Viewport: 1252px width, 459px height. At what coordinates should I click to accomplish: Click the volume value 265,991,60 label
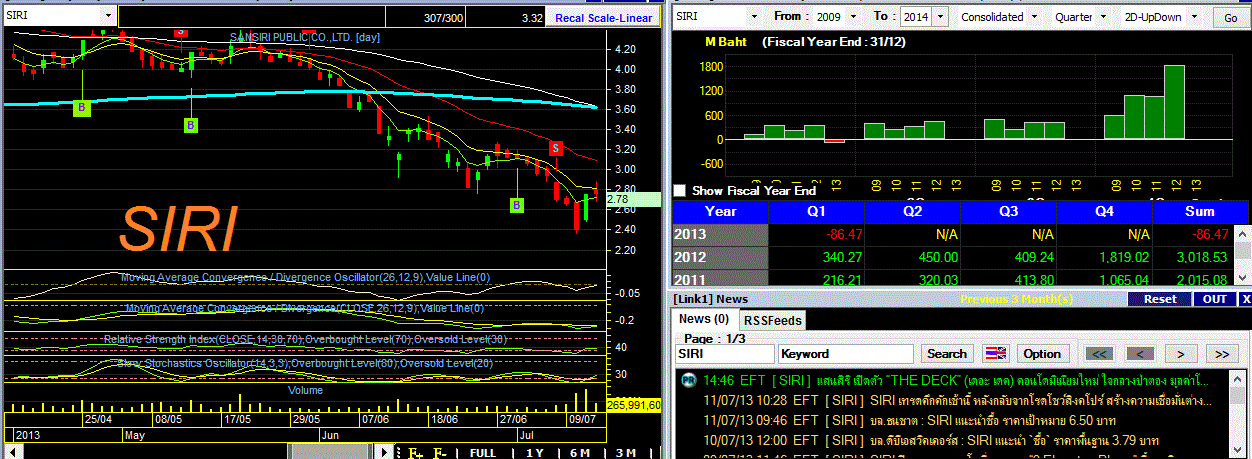point(632,404)
